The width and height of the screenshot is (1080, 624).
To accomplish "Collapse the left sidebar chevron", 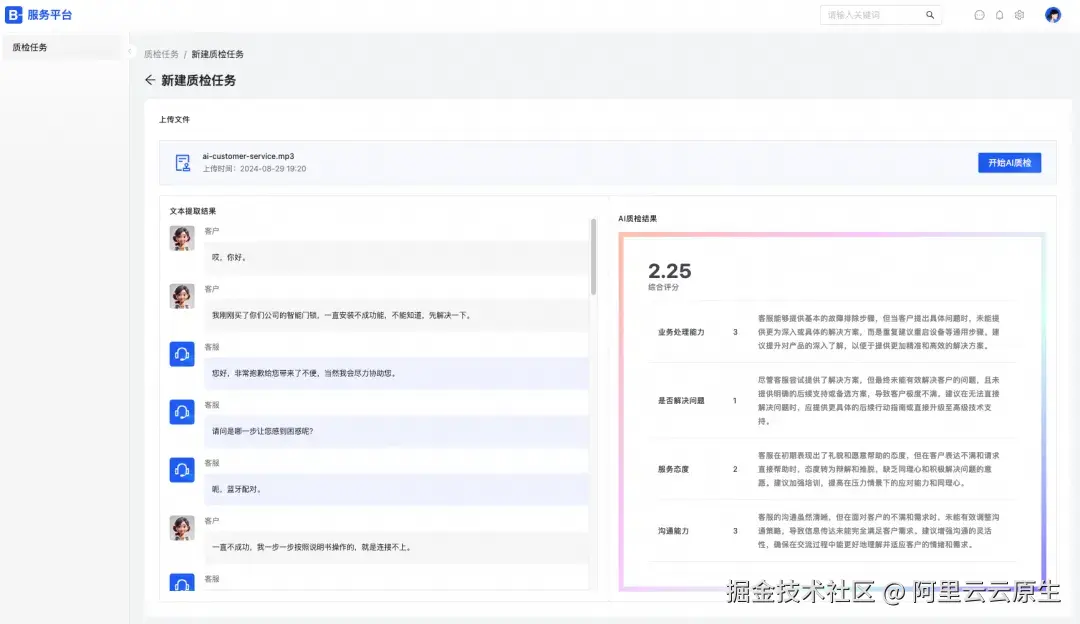I will (x=129, y=51).
